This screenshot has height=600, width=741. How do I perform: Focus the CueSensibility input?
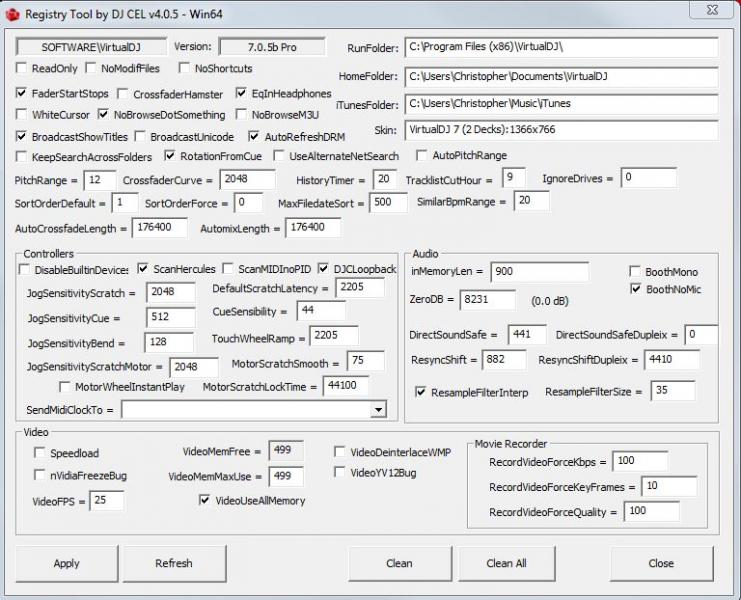coord(321,310)
